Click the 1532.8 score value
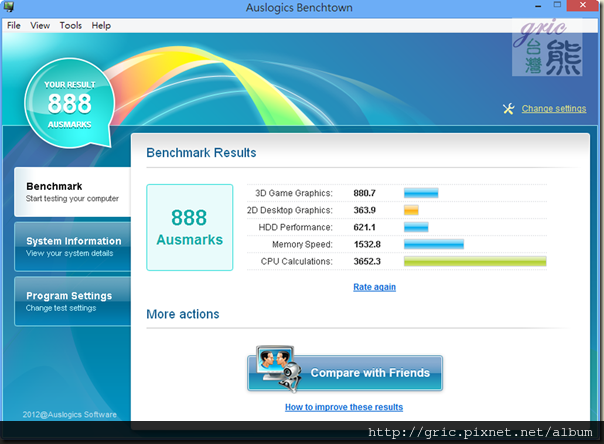The image size is (604, 444). [x=367, y=244]
